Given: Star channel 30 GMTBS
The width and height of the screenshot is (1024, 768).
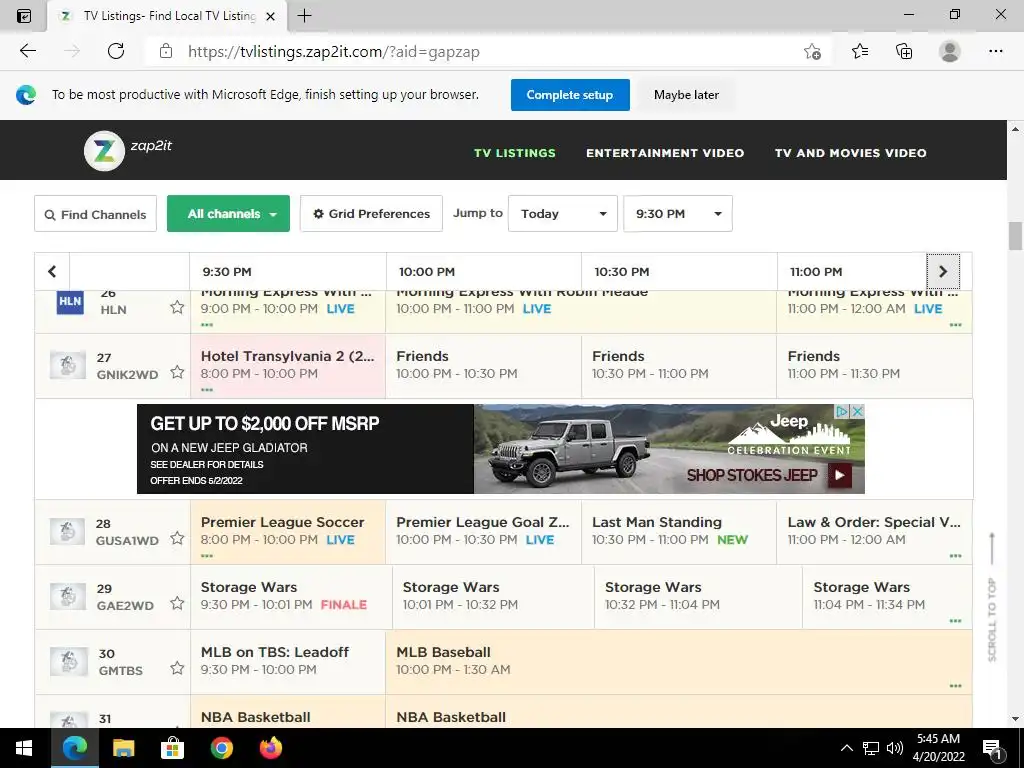Looking at the screenshot, I should [x=177, y=668].
